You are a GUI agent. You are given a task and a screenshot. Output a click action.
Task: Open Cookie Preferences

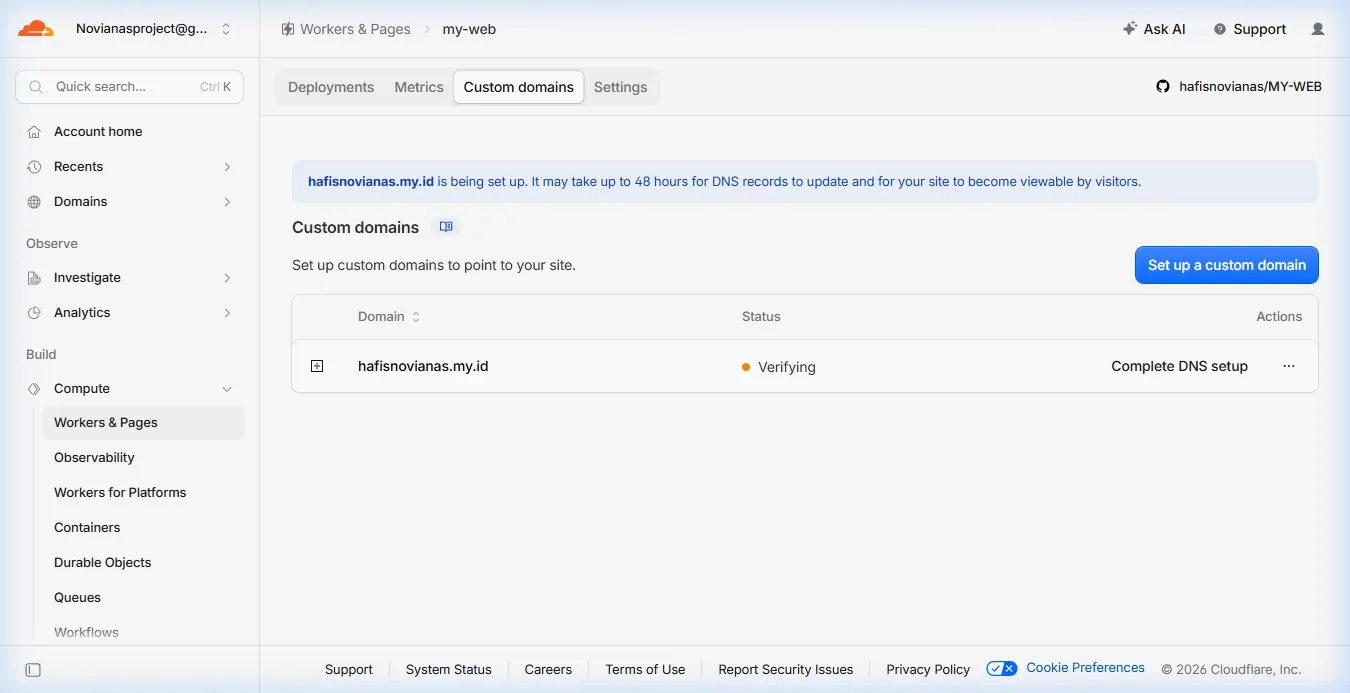coord(1086,668)
